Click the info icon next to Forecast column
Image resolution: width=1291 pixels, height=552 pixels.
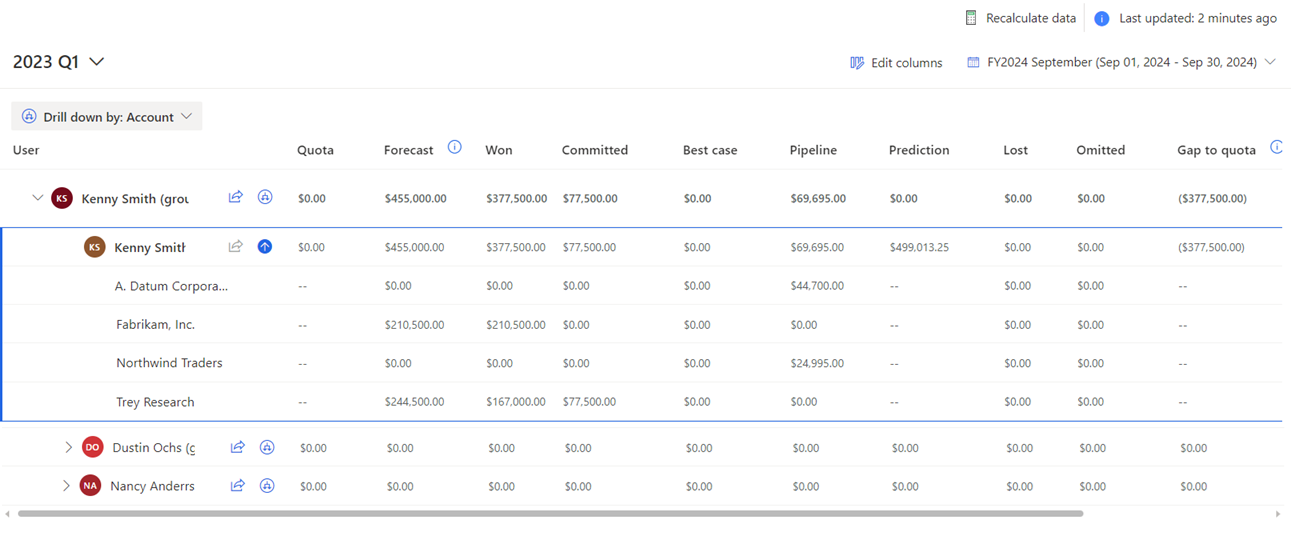(x=455, y=148)
